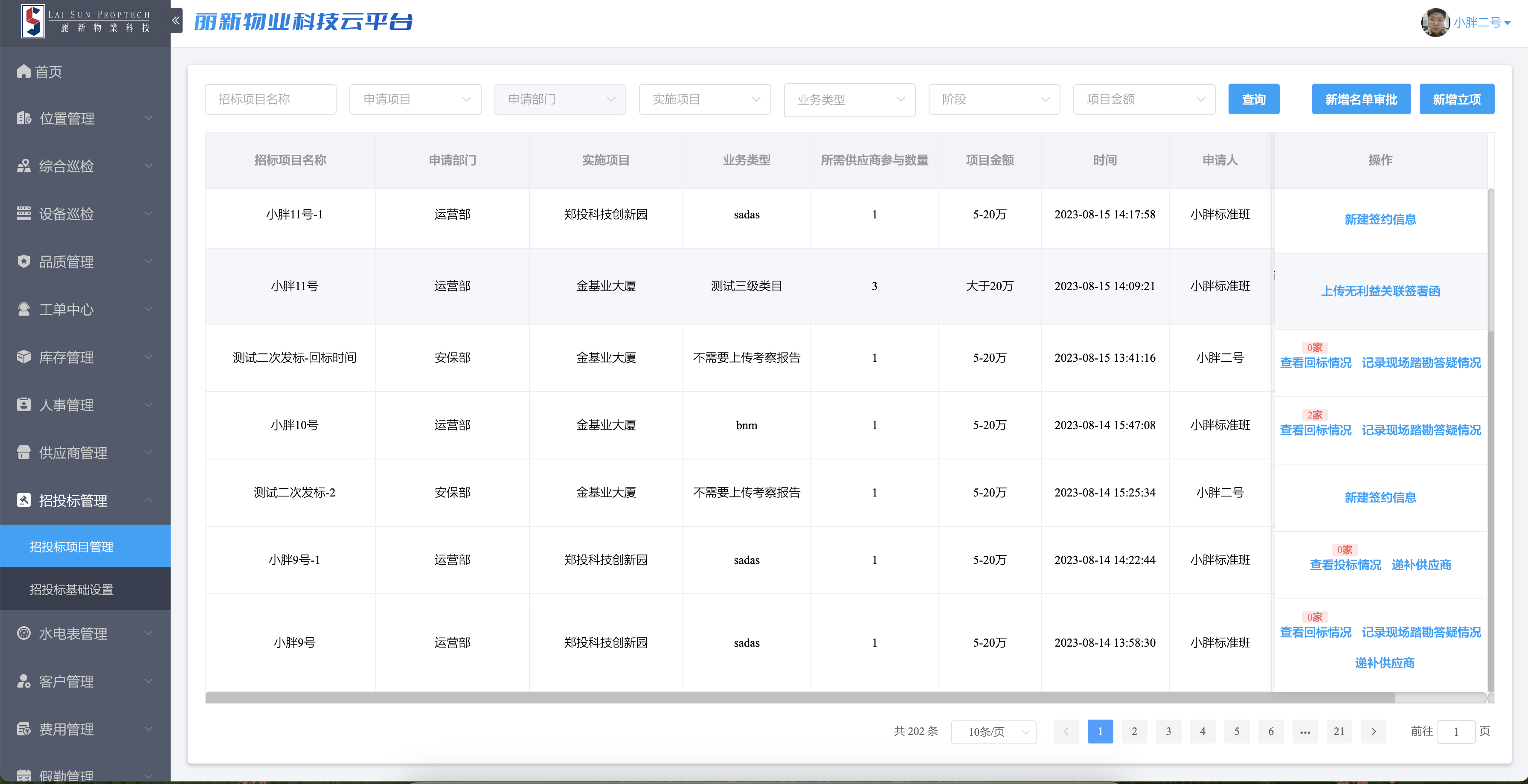
Task: Click the 客户管理 person icon
Action: click(x=24, y=681)
